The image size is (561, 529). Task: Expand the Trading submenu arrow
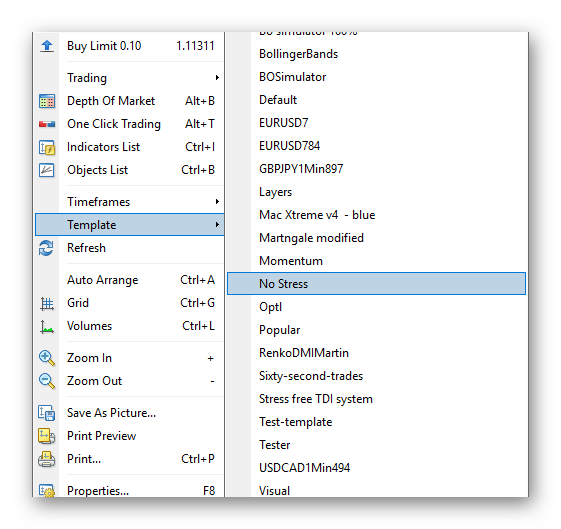click(x=217, y=78)
